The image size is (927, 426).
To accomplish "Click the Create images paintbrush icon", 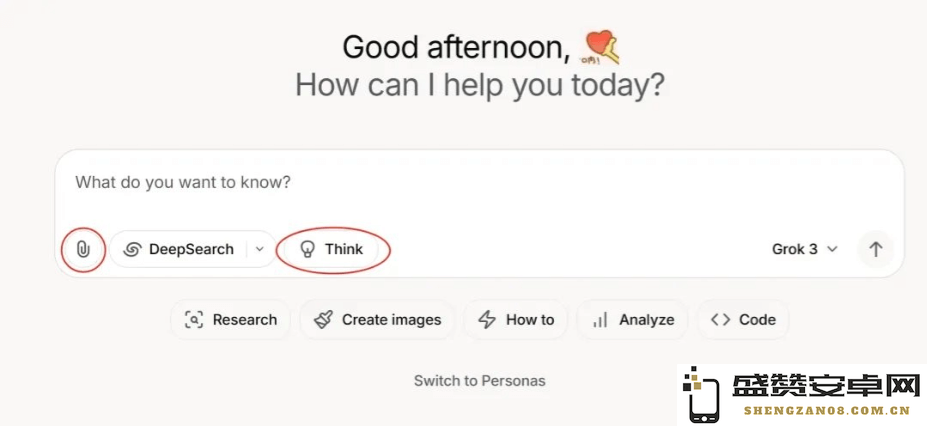I will point(323,320).
